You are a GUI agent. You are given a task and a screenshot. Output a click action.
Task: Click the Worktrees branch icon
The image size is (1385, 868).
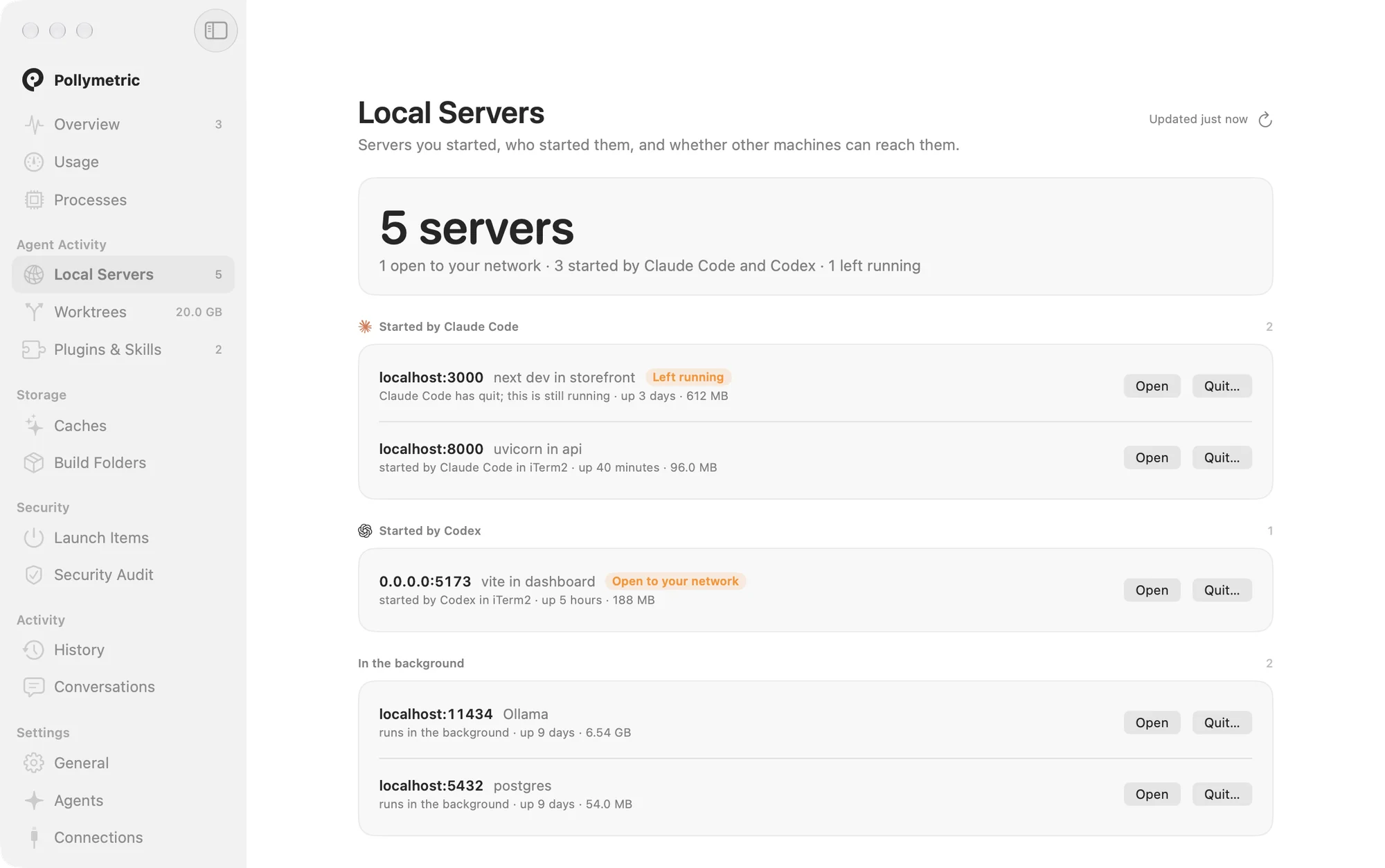(34, 312)
